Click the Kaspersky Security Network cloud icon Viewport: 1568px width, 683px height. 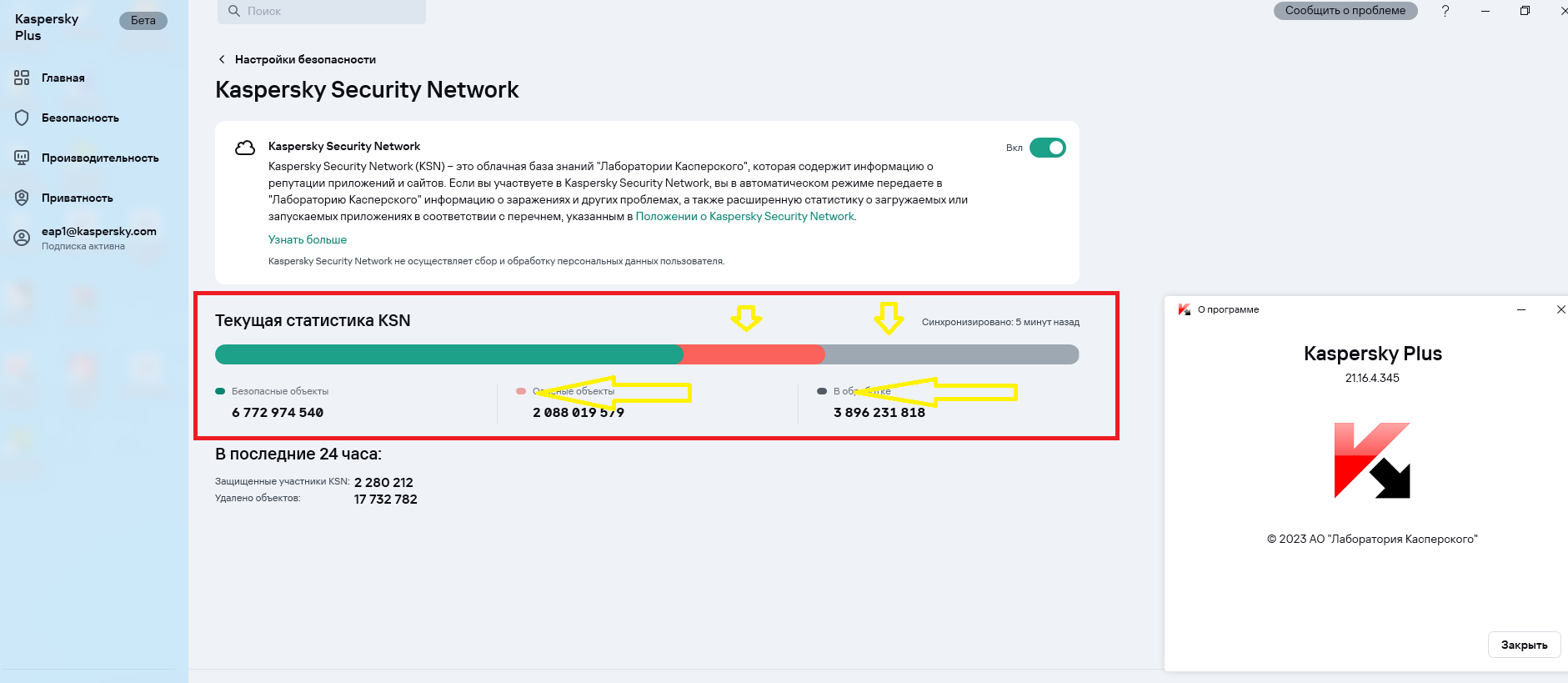pos(245,148)
